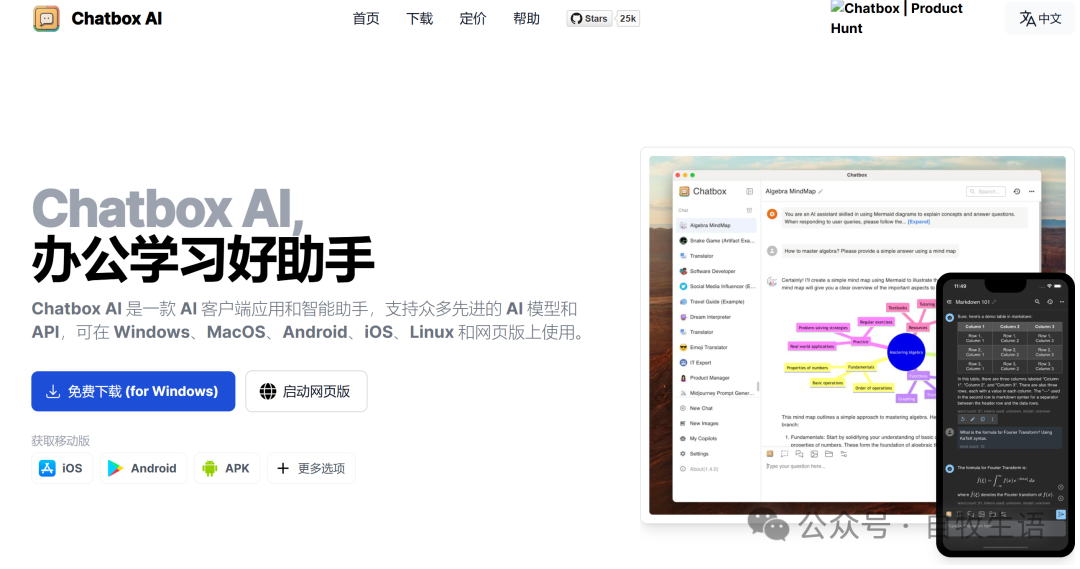Get the Android Google Play version
This screenshot has width=1080, height=569.
[x=143, y=468]
